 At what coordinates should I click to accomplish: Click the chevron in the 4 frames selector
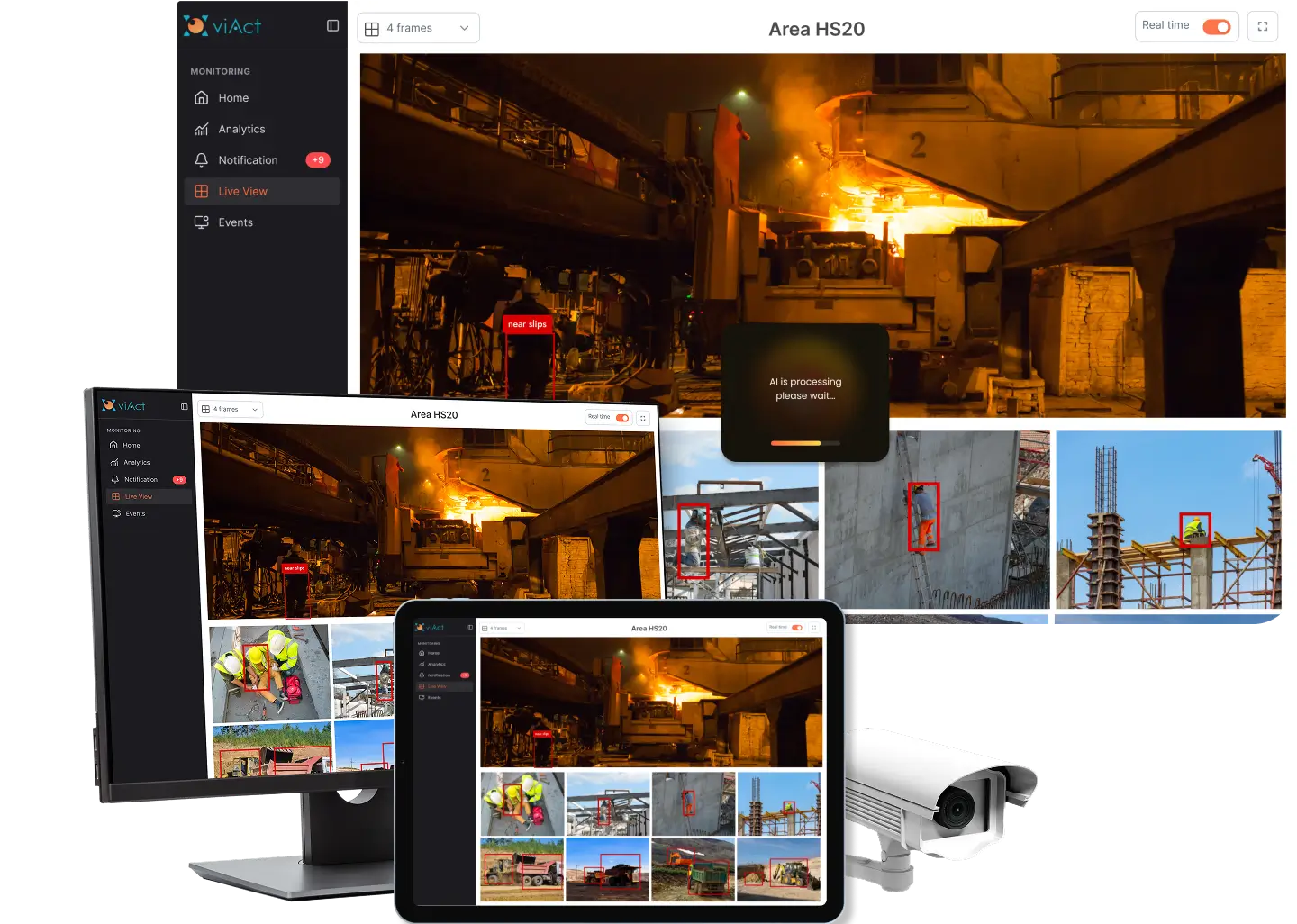click(464, 28)
